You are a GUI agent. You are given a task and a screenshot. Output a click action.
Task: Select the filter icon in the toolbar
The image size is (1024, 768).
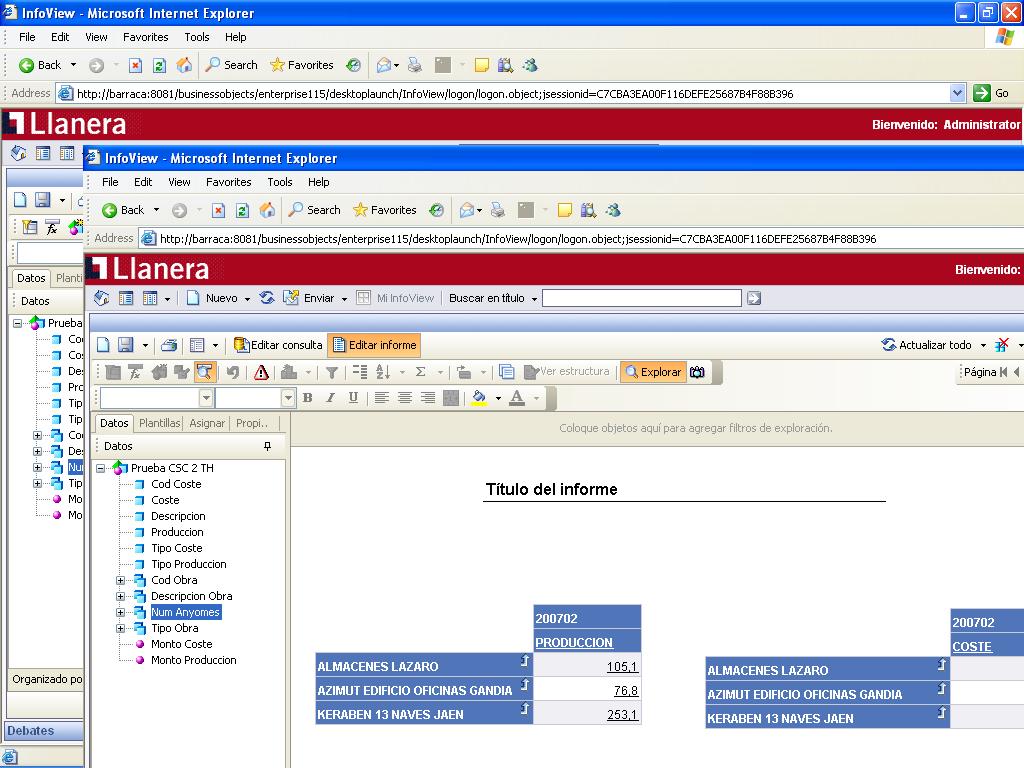pos(331,372)
